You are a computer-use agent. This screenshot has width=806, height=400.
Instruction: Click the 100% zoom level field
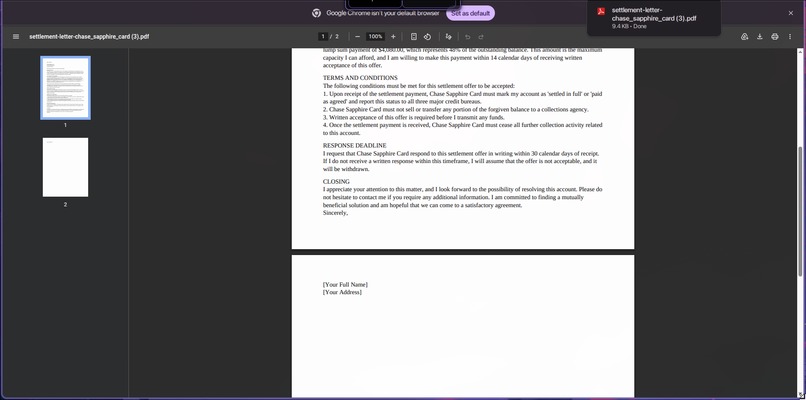(x=375, y=37)
